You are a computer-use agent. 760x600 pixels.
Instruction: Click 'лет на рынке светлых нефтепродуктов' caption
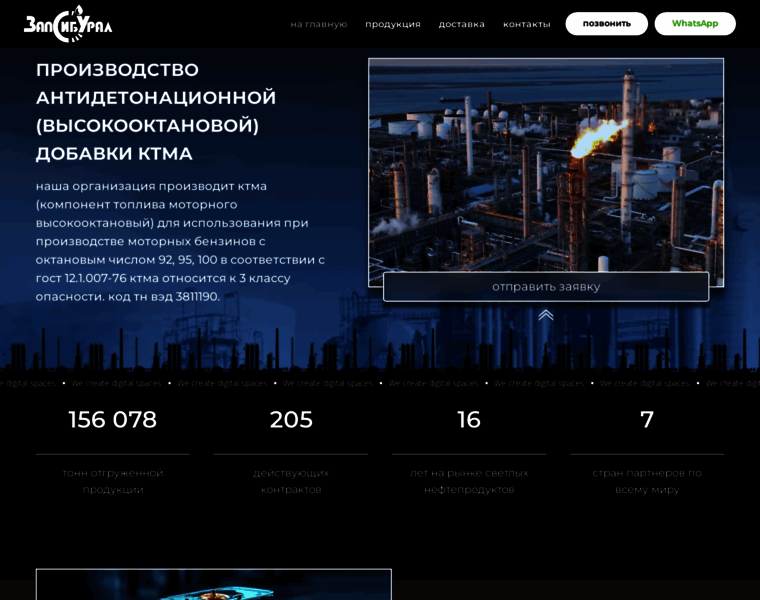pos(469,481)
